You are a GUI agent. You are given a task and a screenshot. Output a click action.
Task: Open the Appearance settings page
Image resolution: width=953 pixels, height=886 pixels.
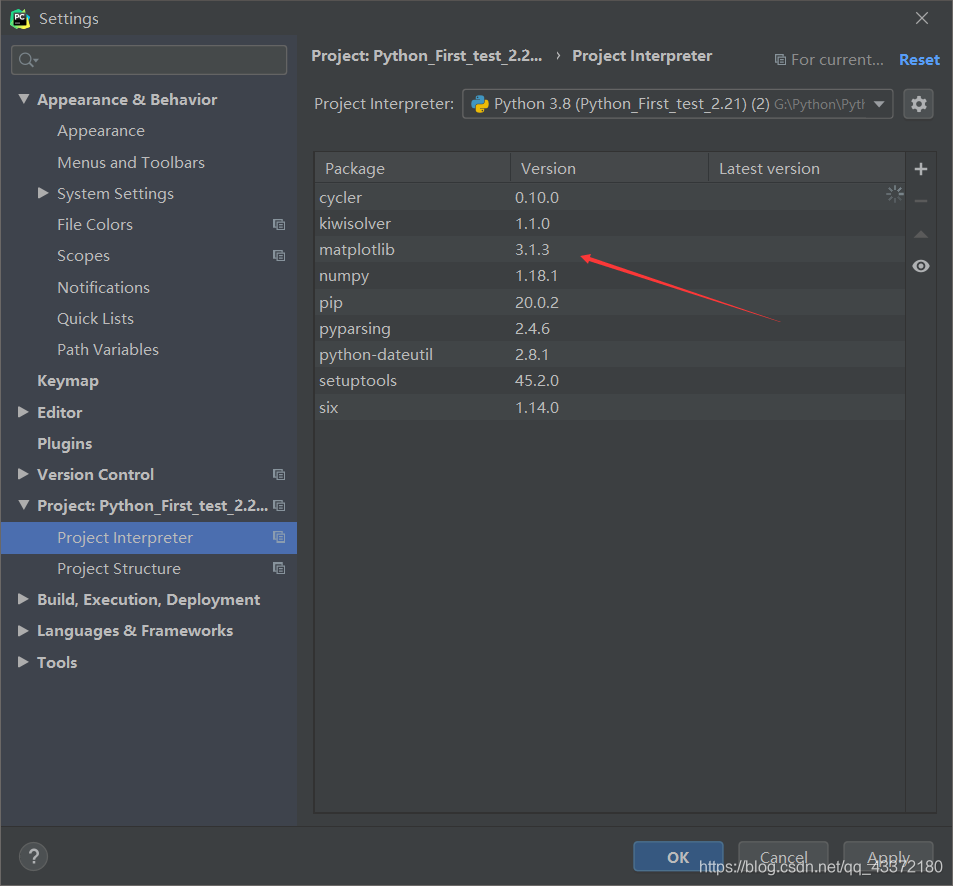(101, 131)
